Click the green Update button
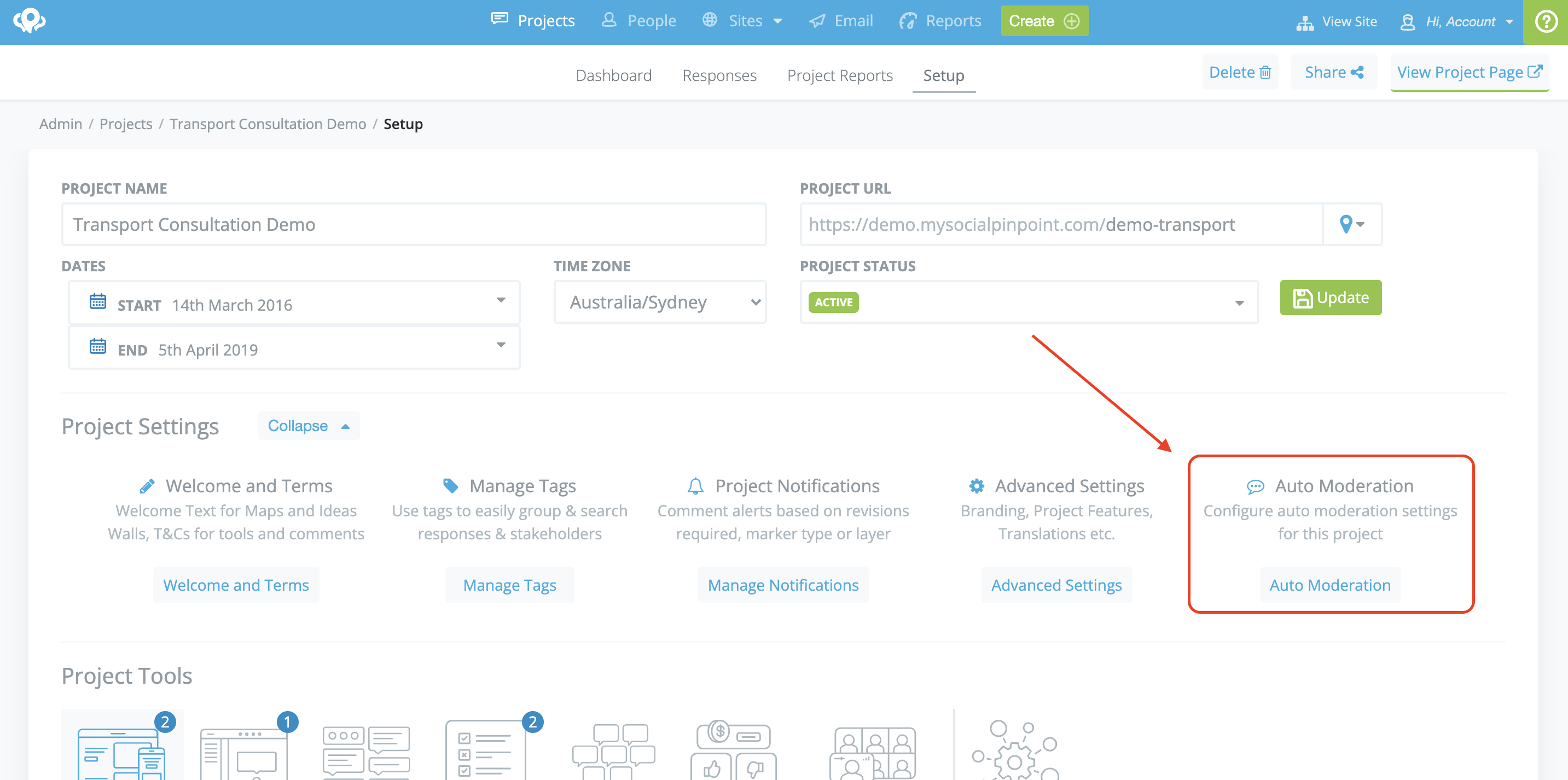Viewport: 1568px width, 780px height. (x=1331, y=298)
